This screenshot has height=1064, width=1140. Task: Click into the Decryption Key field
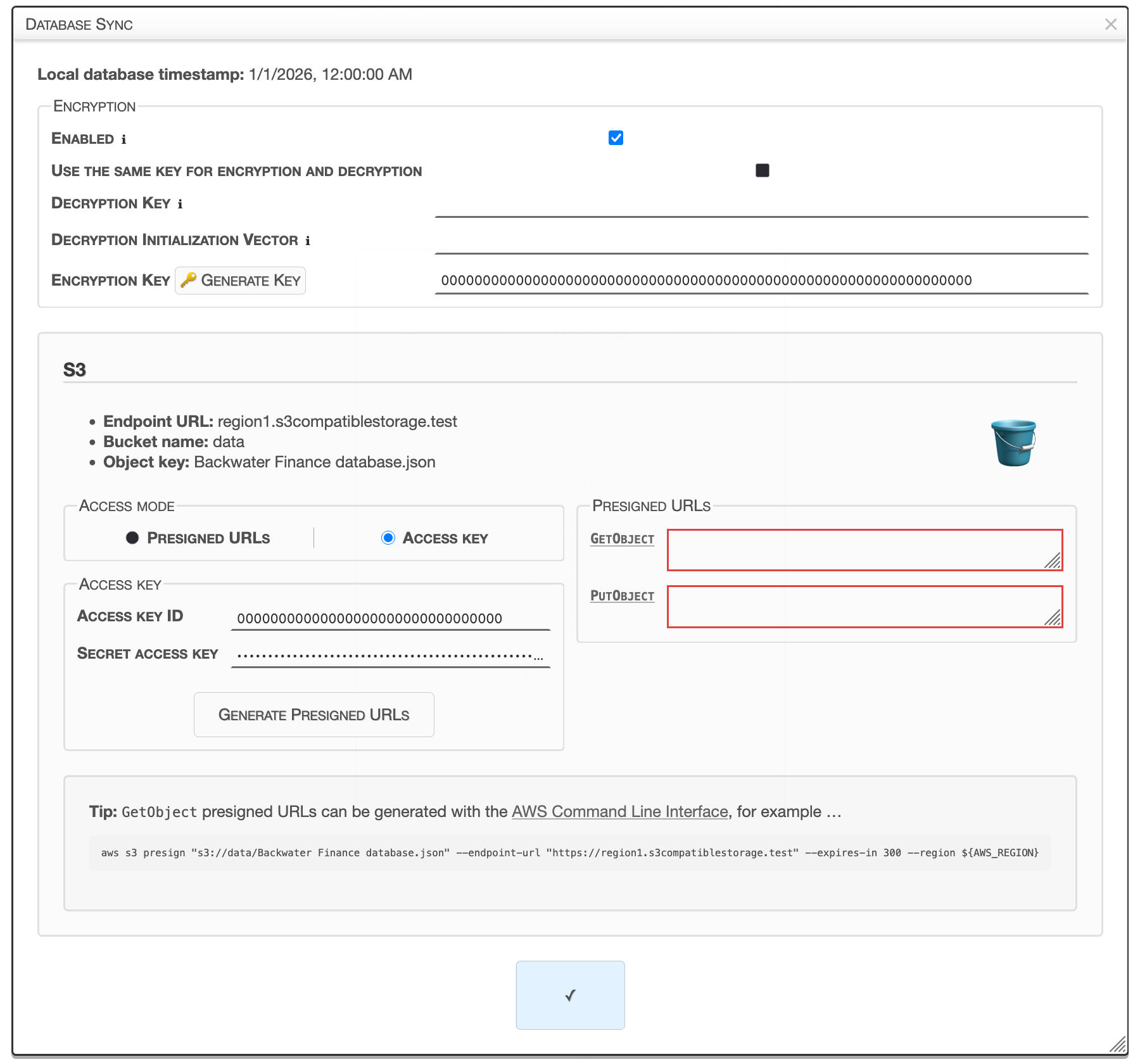coord(761,205)
